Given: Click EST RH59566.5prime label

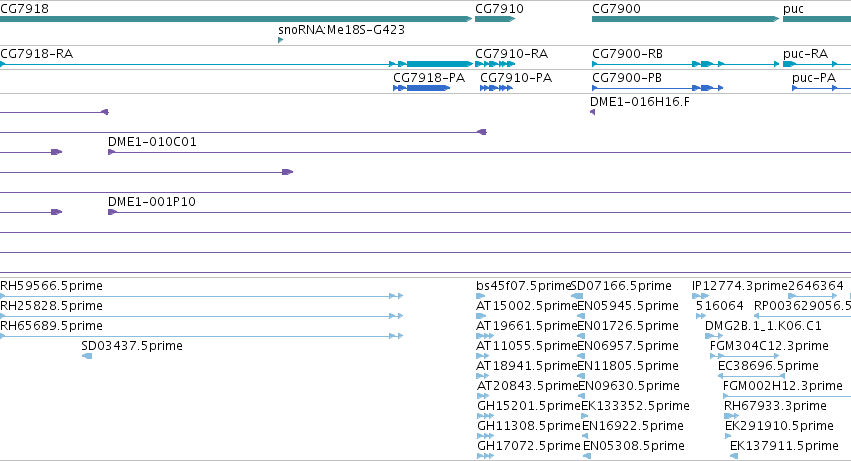Looking at the screenshot, I should [51, 286].
